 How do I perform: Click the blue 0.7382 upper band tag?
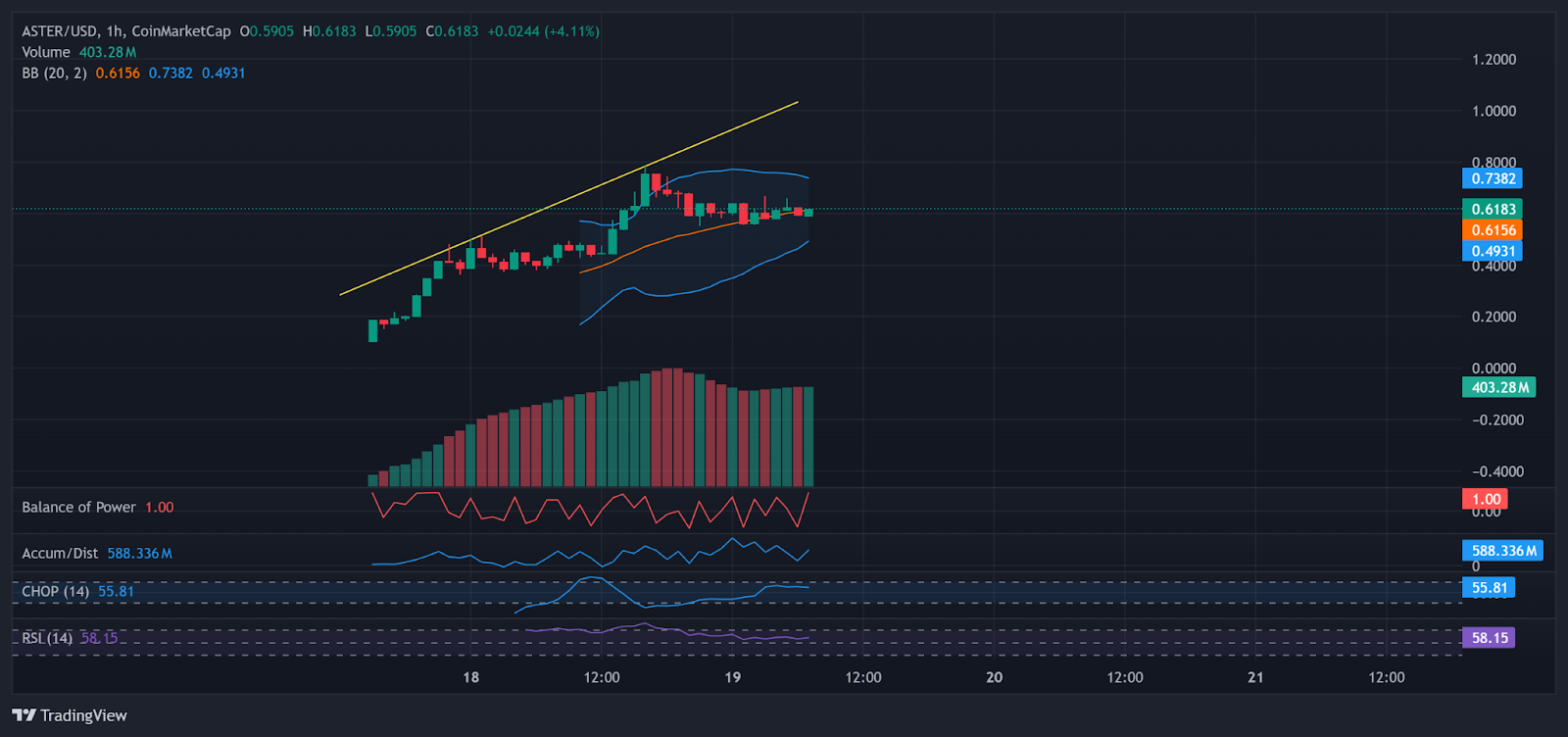[1493, 178]
